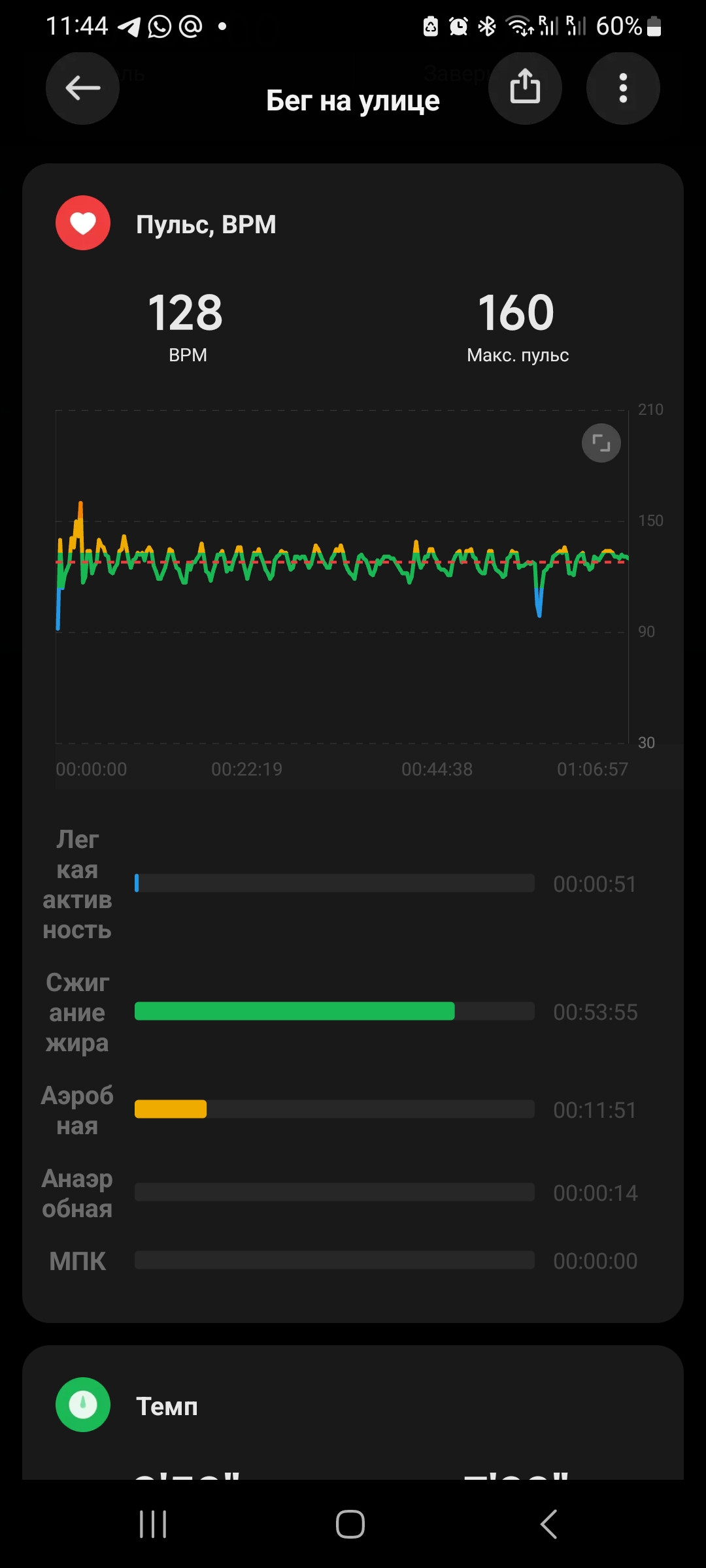Tap the green pace icon
This screenshot has height=1568, width=706.
83,1405
